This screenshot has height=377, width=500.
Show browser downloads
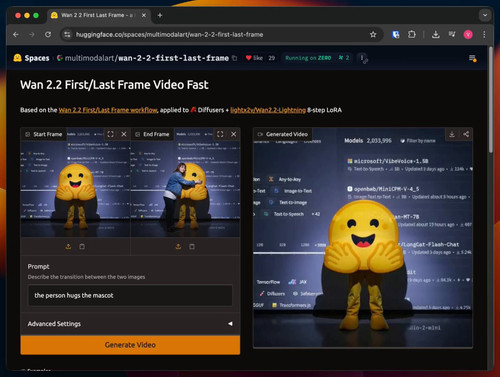(x=435, y=34)
